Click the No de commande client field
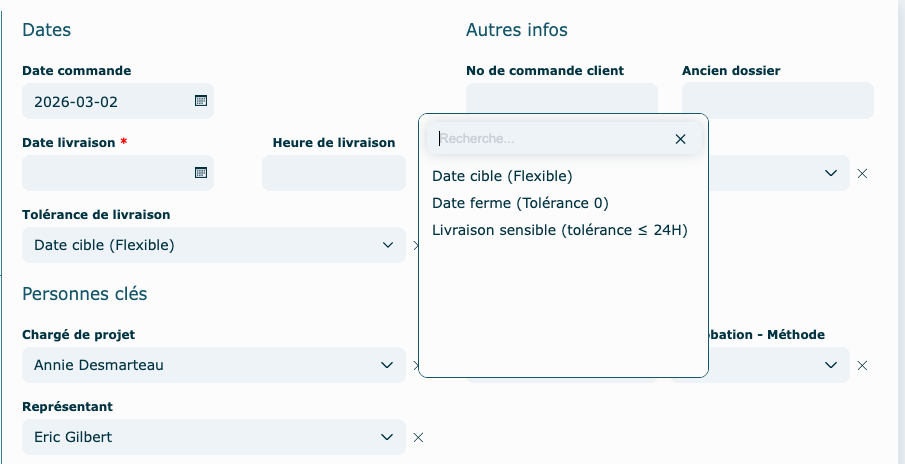Viewport: 905px width, 464px height. (x=562, y=98)
